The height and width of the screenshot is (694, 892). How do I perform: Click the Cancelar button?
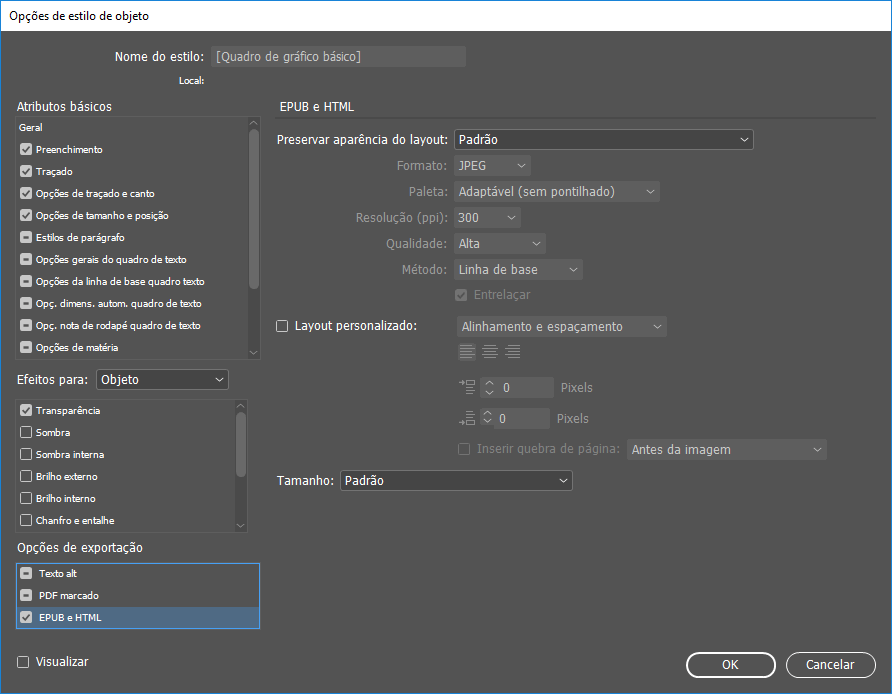tap(830, 664)
